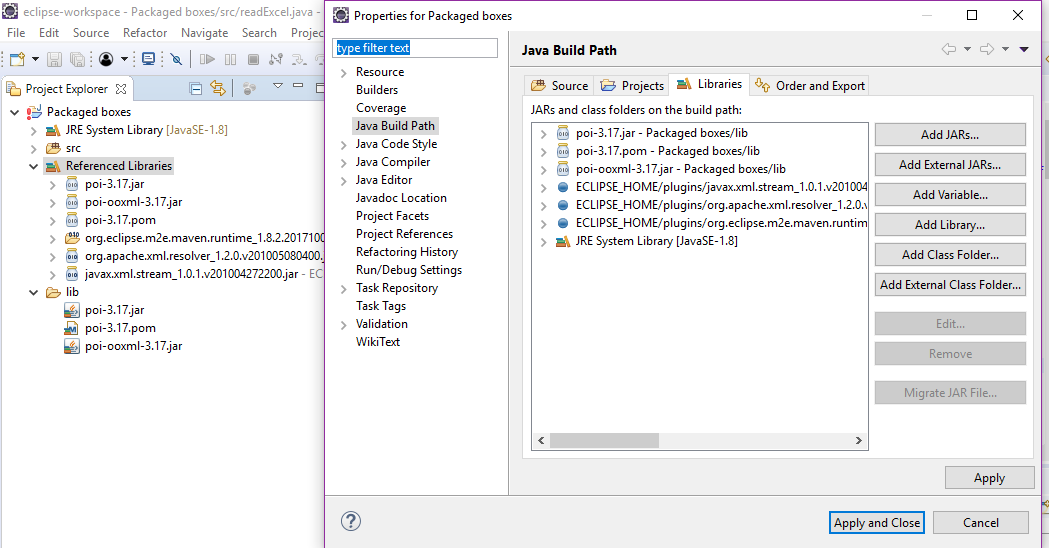Close the Project Explorer tab

[121, 88]
